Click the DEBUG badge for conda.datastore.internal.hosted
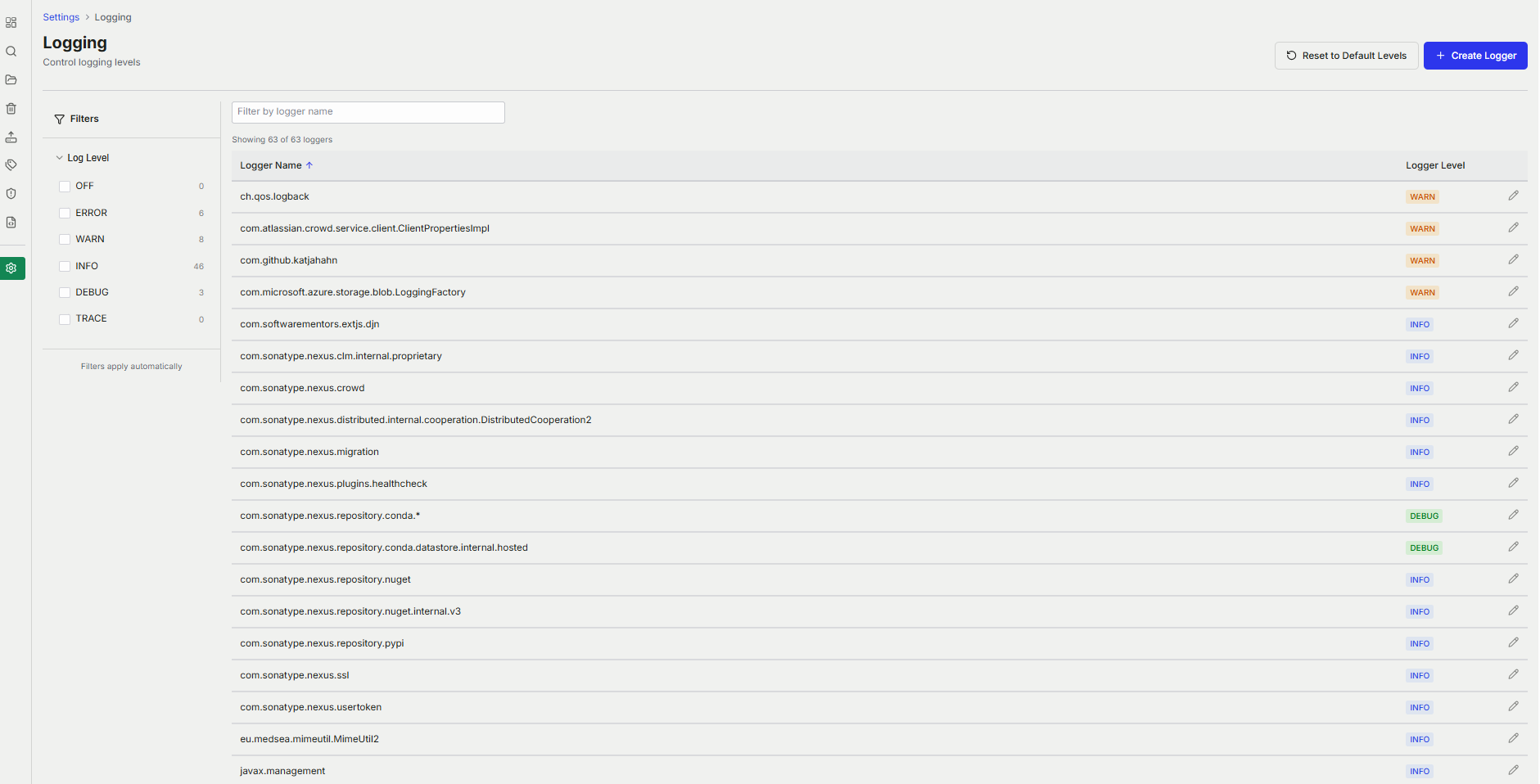Screen dimensions: 1540x784 pyautogui.click(x=1424, y=548)
